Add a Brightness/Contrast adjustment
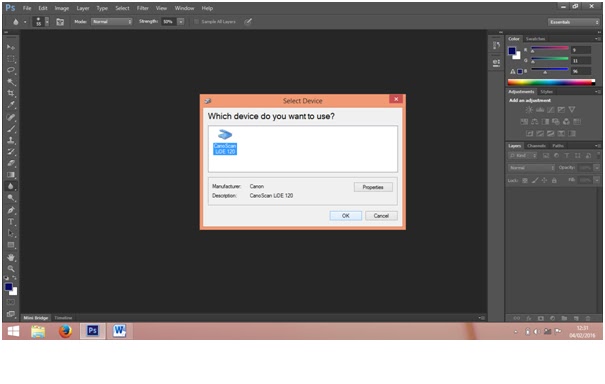Viewport: 605px width, 384px height. [529, 110]
